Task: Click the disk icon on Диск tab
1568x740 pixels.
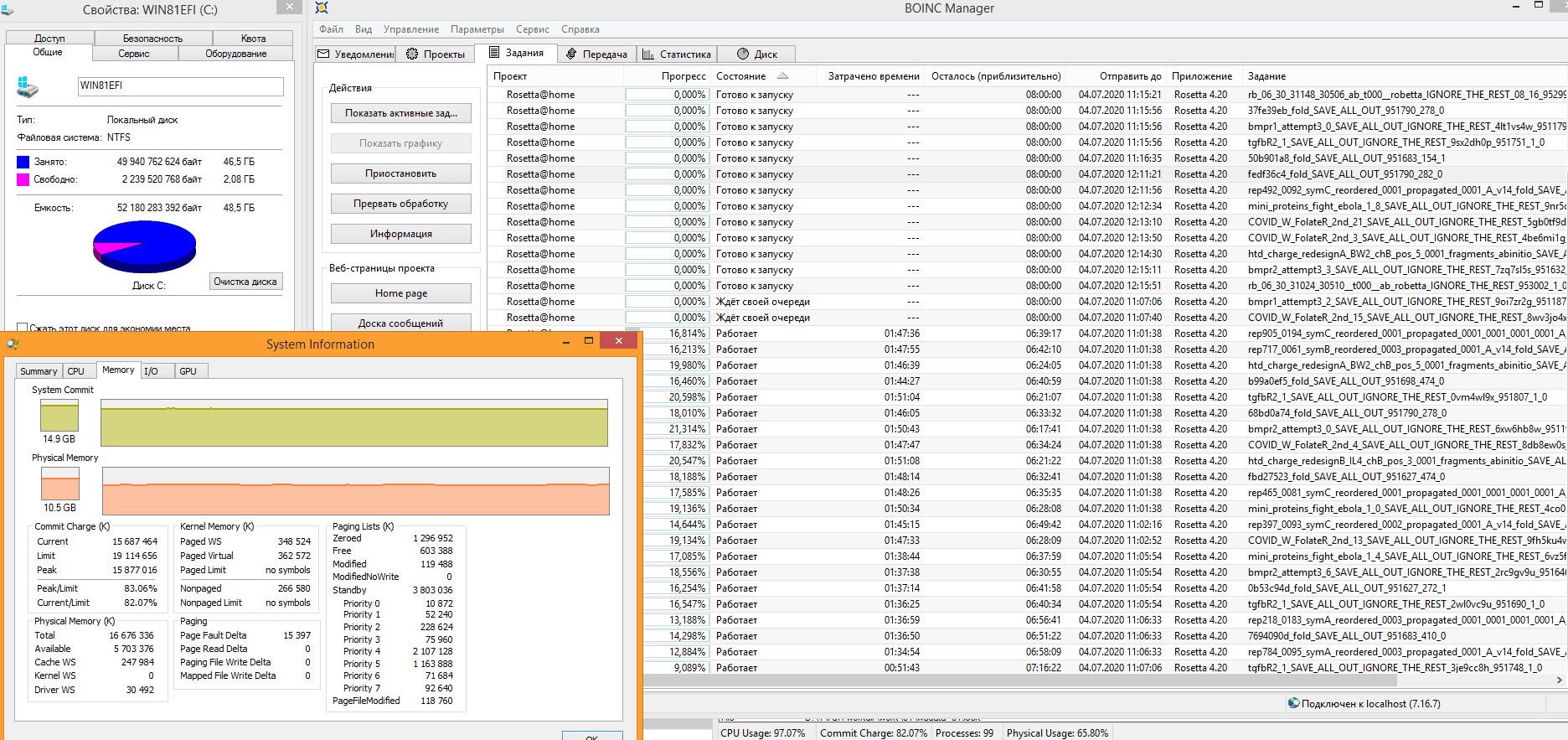Action: [x=743, y=54]
